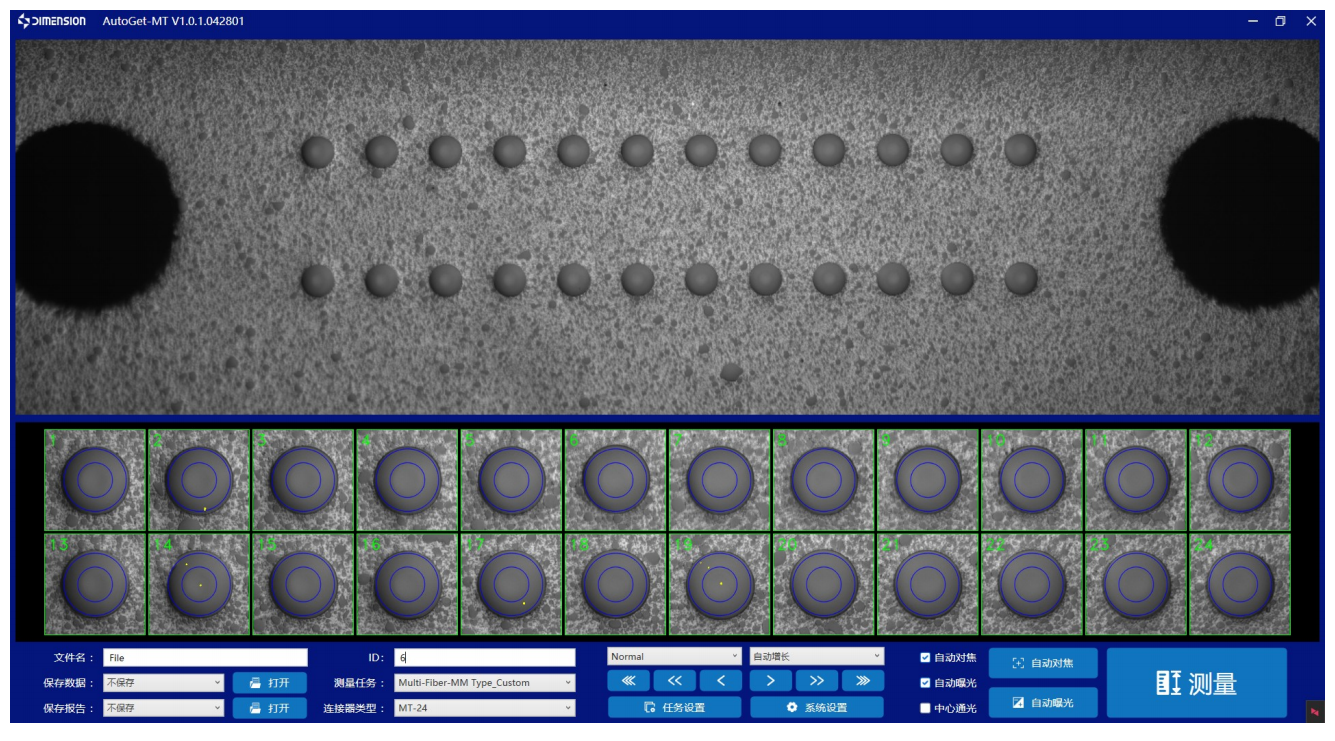
Task: Advance with the single-right arrow button
Action: click(x=770, y=681)
